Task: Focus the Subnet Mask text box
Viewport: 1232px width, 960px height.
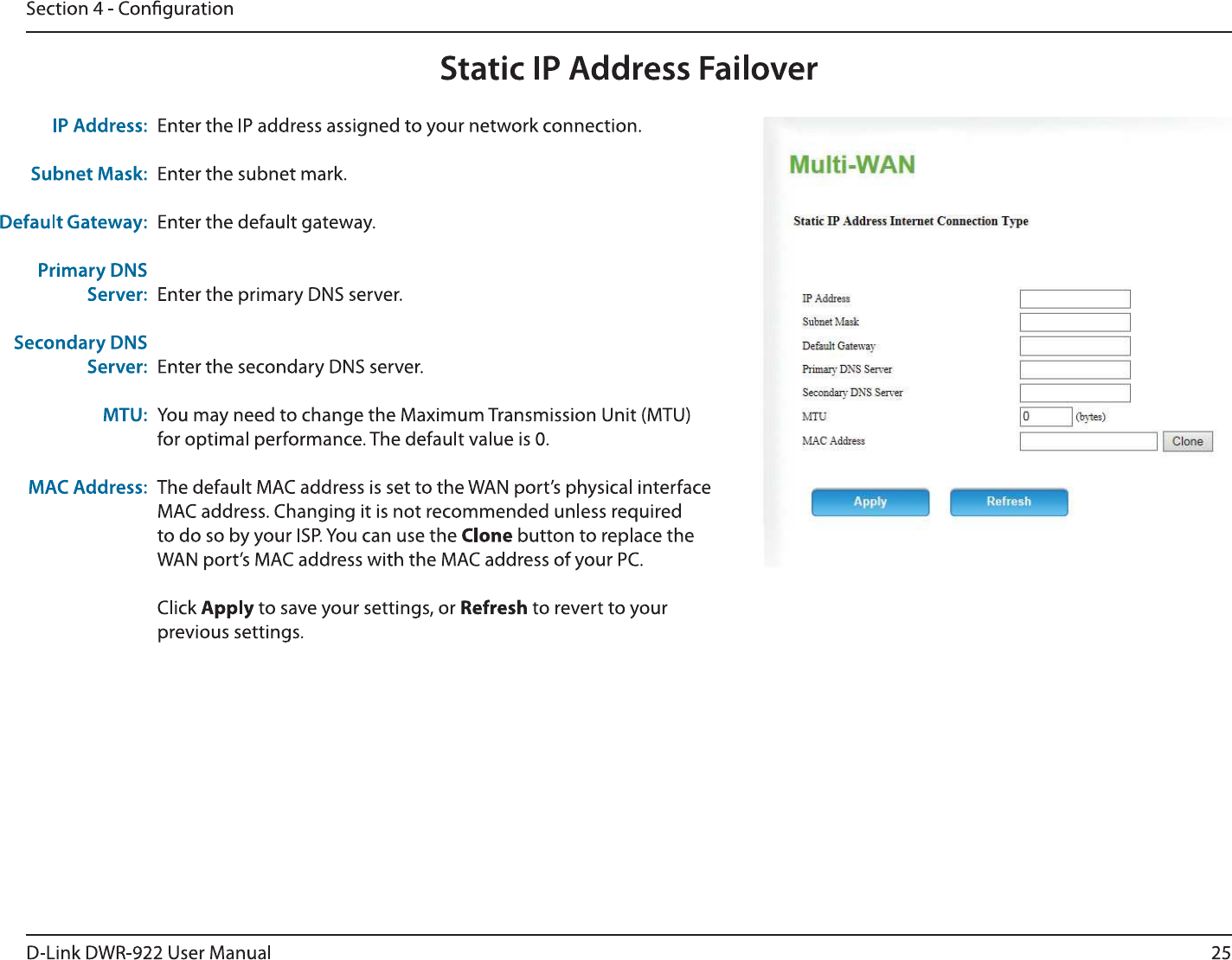Action: tap(1075, 323)
